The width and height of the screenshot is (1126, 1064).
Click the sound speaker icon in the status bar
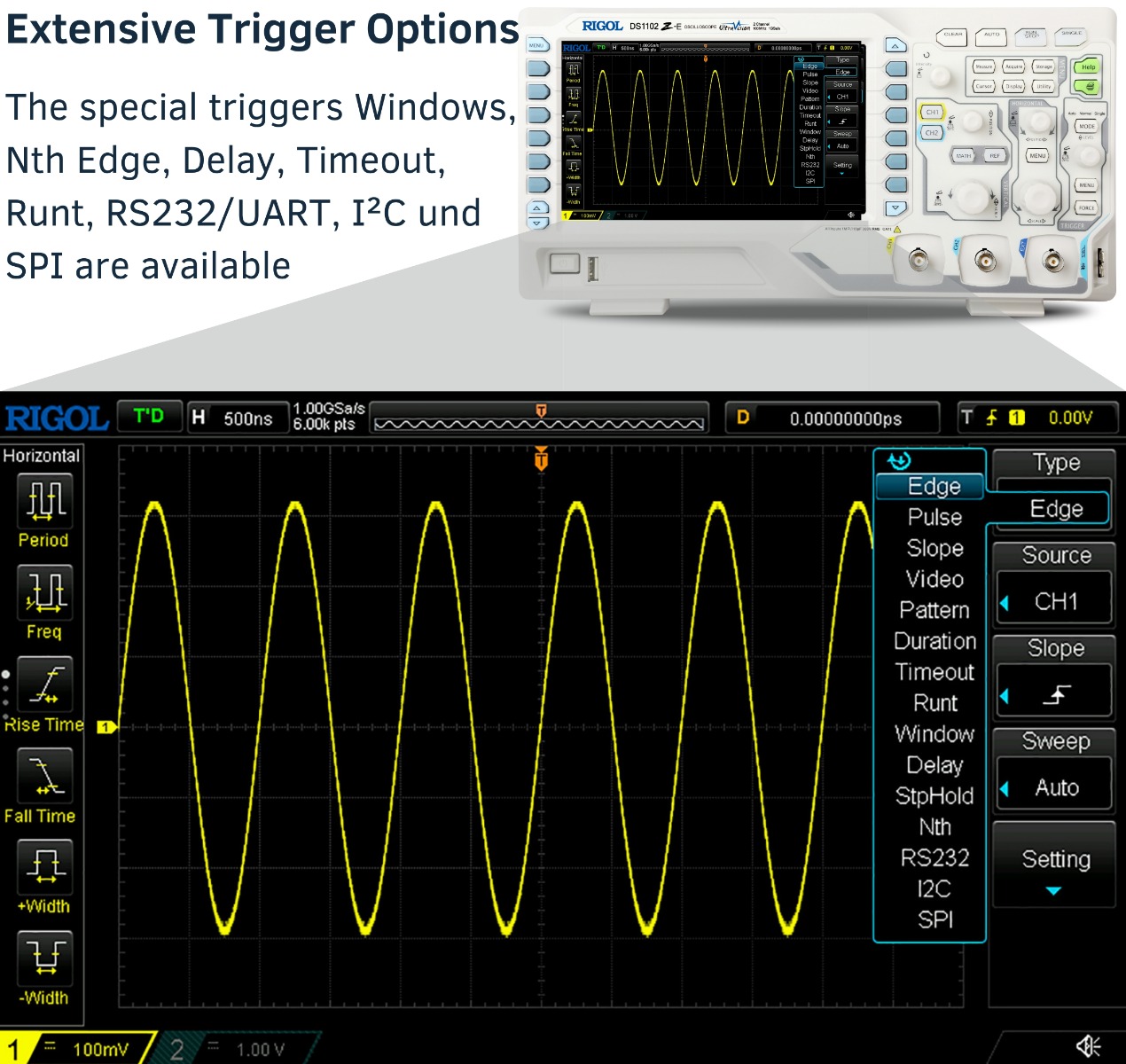coord(1089,1046)
